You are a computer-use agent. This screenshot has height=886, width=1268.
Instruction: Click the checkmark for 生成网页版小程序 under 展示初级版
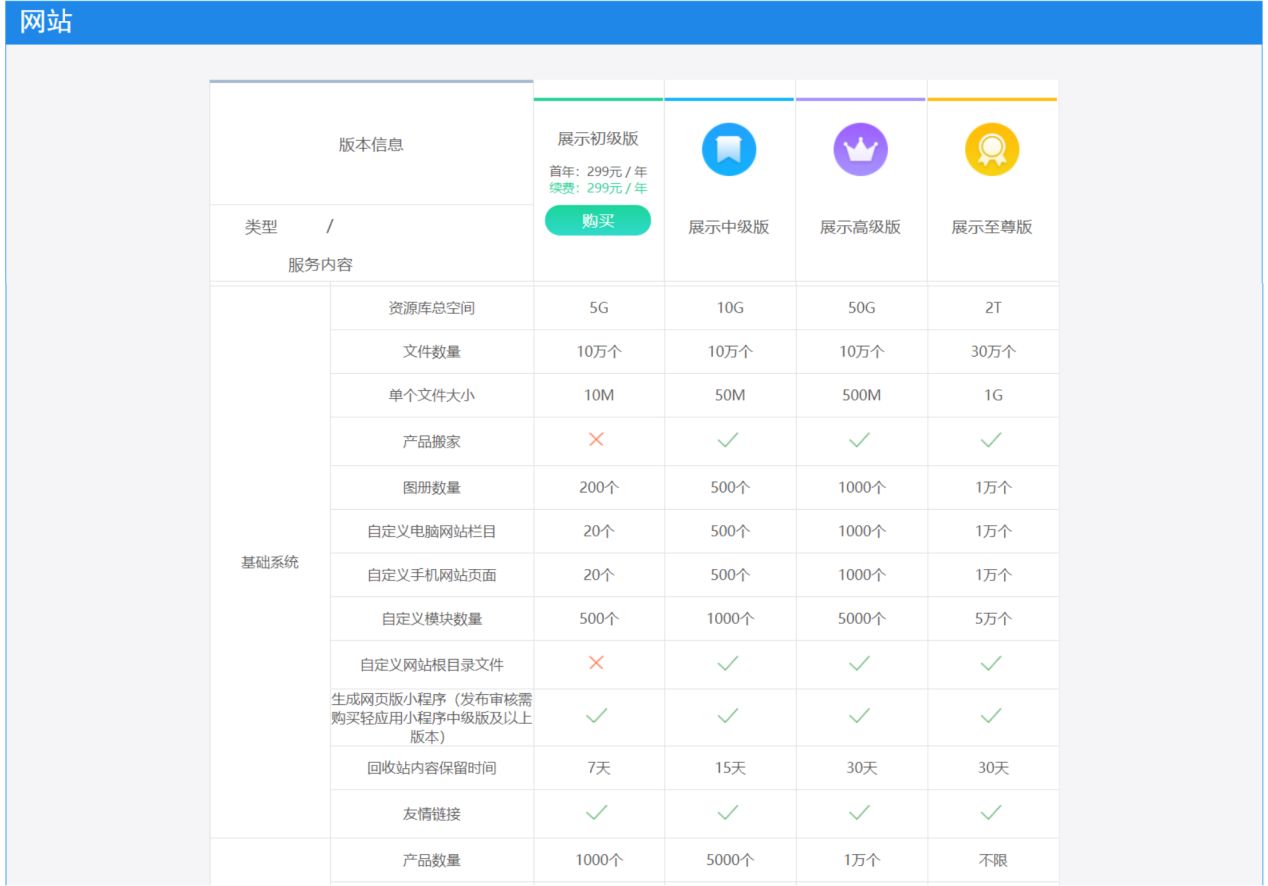597,716
